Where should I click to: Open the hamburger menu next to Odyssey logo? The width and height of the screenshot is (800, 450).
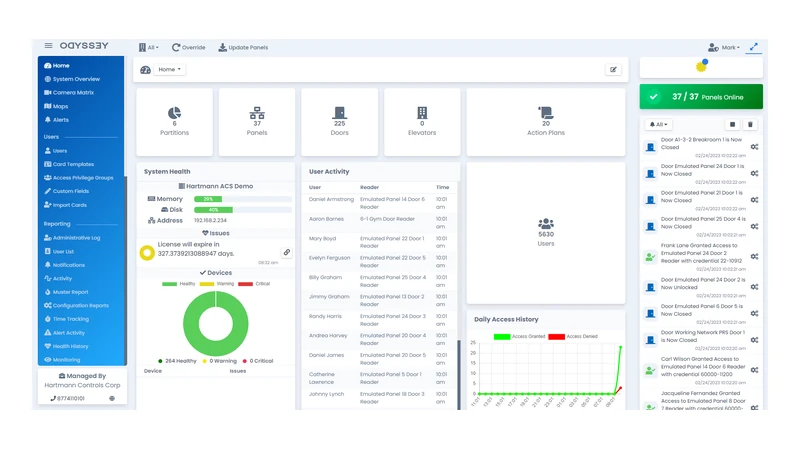point(48,45)
